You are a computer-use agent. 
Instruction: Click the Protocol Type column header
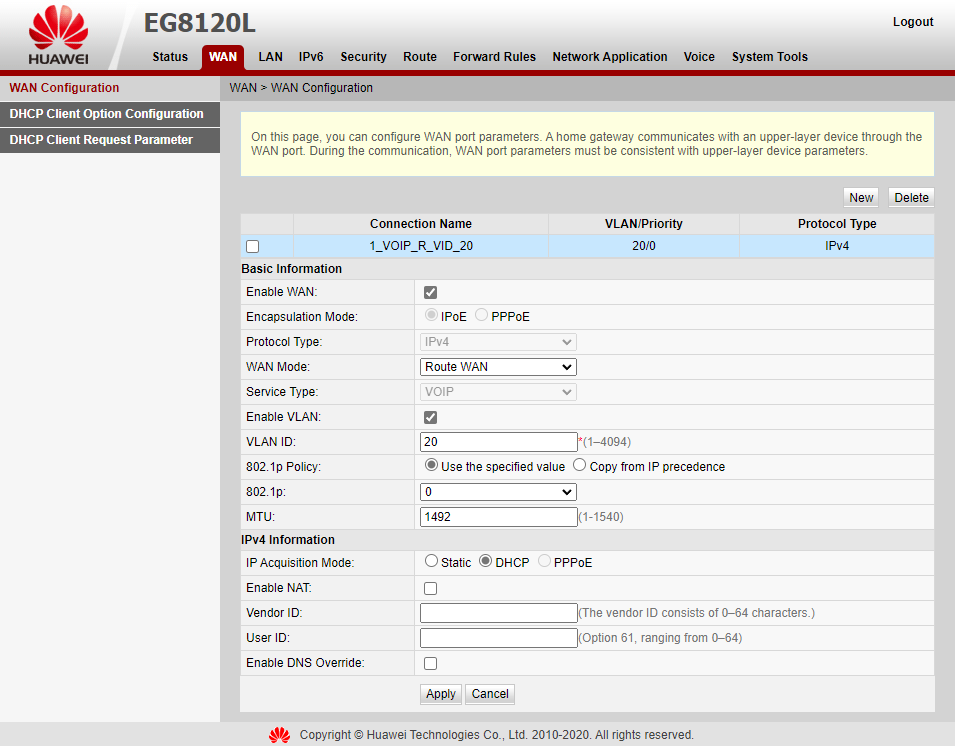pyautogui.click(x=837, y=223)
